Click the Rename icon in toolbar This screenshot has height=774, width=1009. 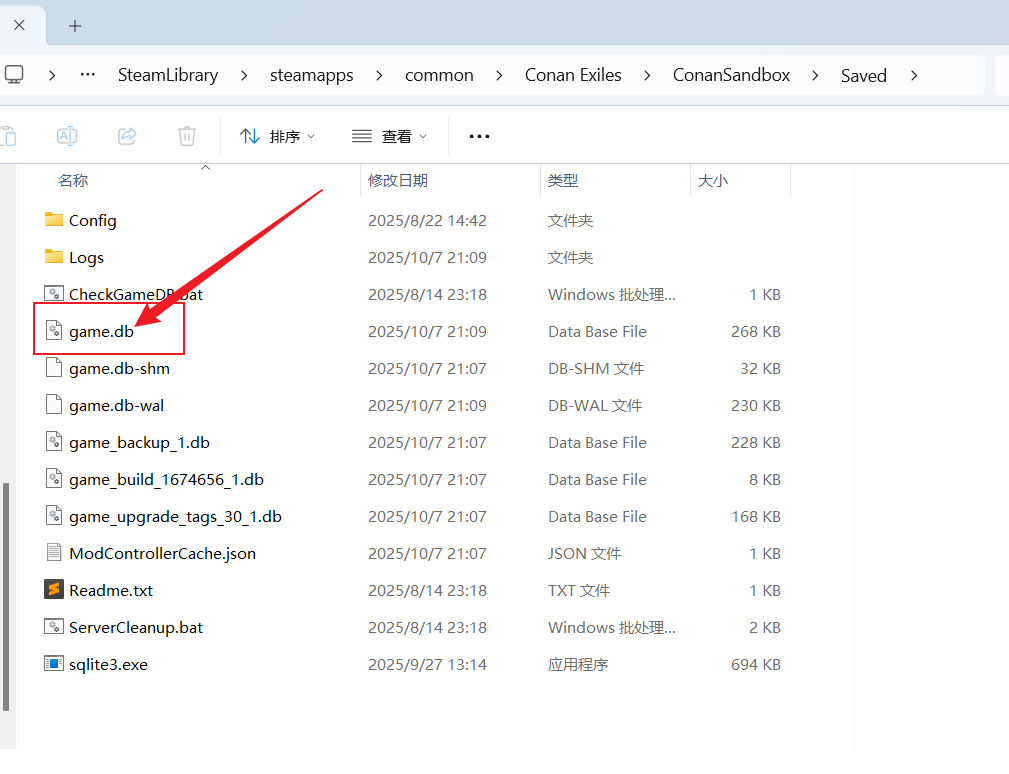click(x=67, y=136)
